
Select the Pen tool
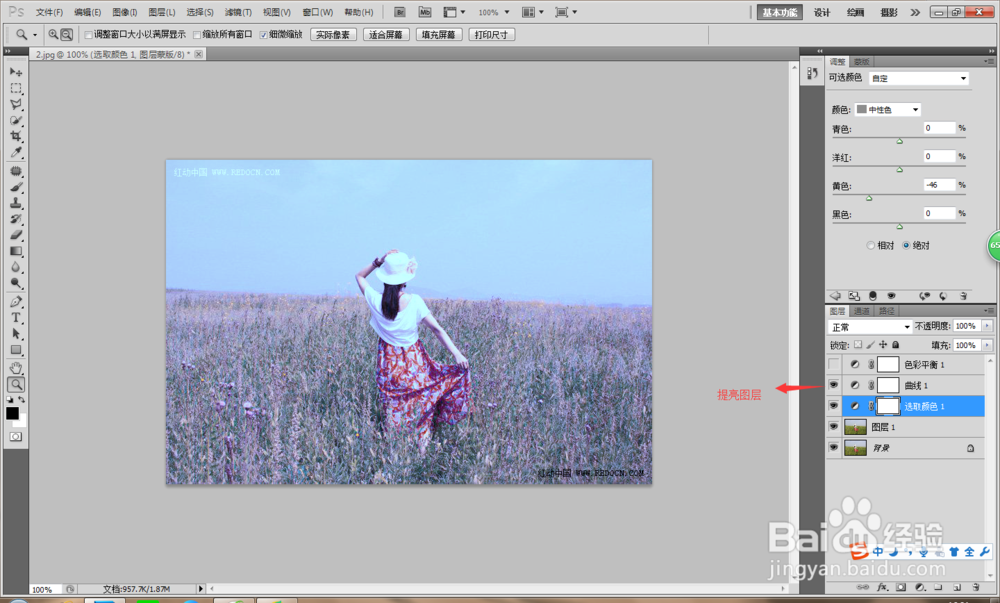tap(16, 302)
